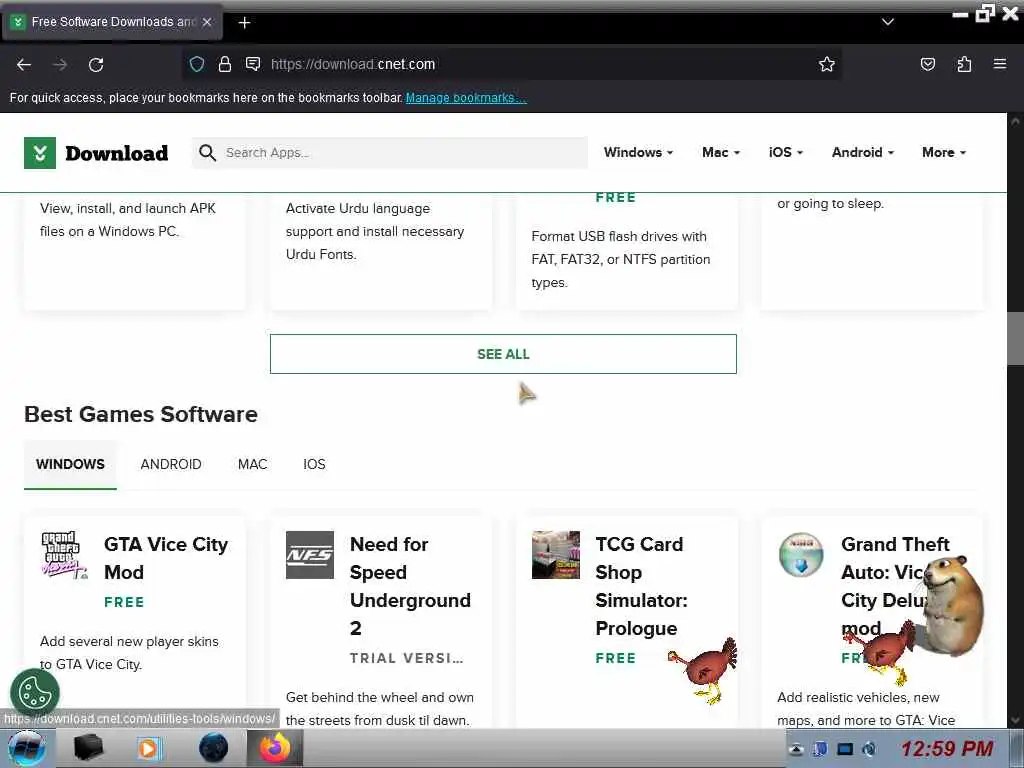1024x768 pixels.
Task: Open Need for Speed Underground 2 link
Action: (x=410, y=586)
